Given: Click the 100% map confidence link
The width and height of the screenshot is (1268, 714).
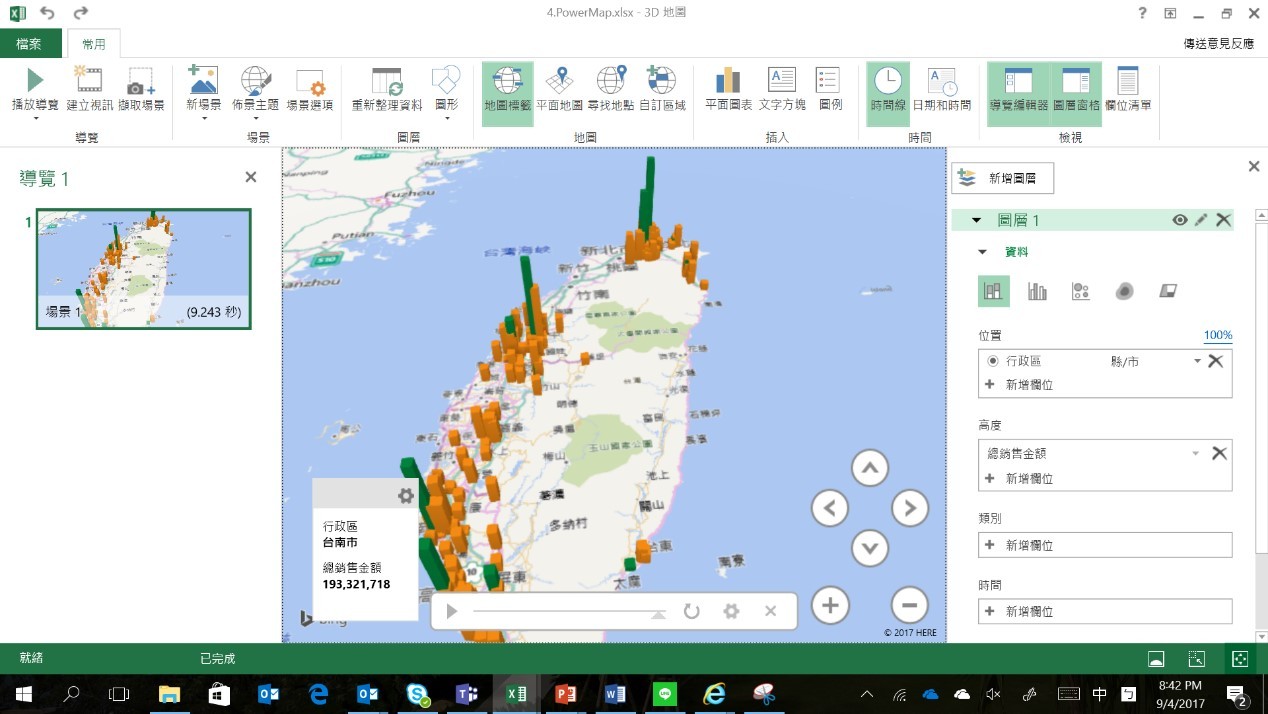Looking at the screenshot, I should pyautogui.click(x=1218, y=335).
